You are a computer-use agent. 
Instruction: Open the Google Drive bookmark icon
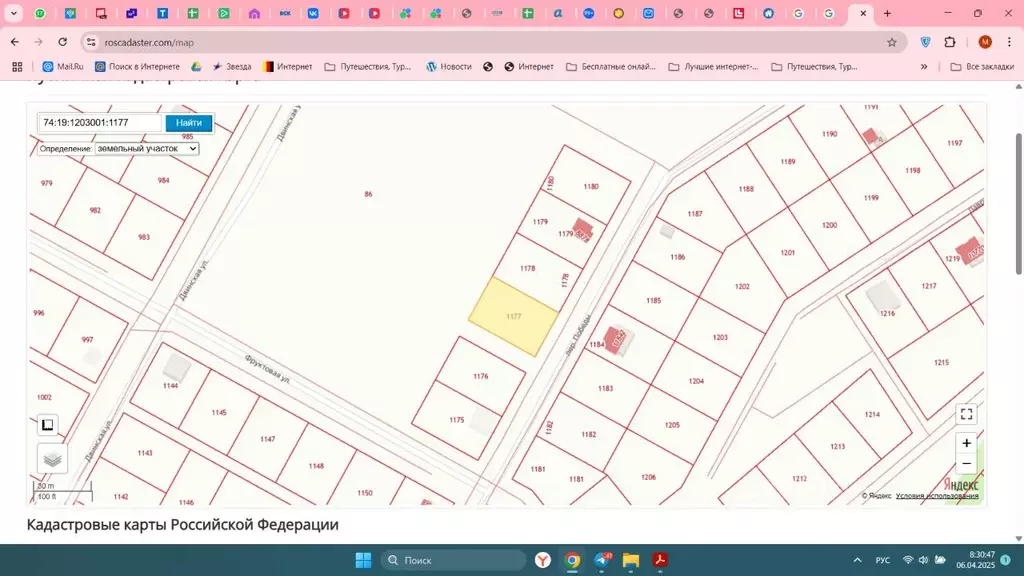coord(196,67)
